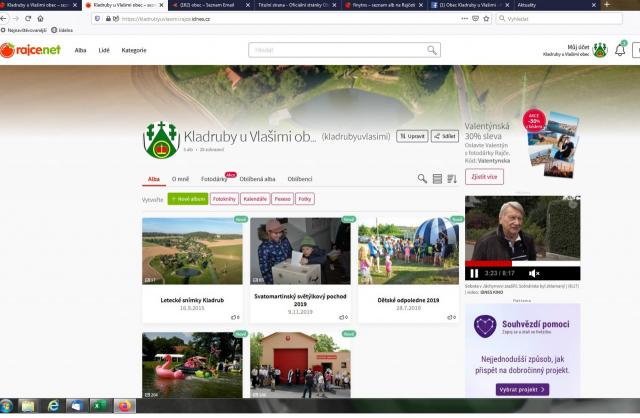Click the search albums magnifier icon
Viewport: 640px width, 418px height.
422,179
